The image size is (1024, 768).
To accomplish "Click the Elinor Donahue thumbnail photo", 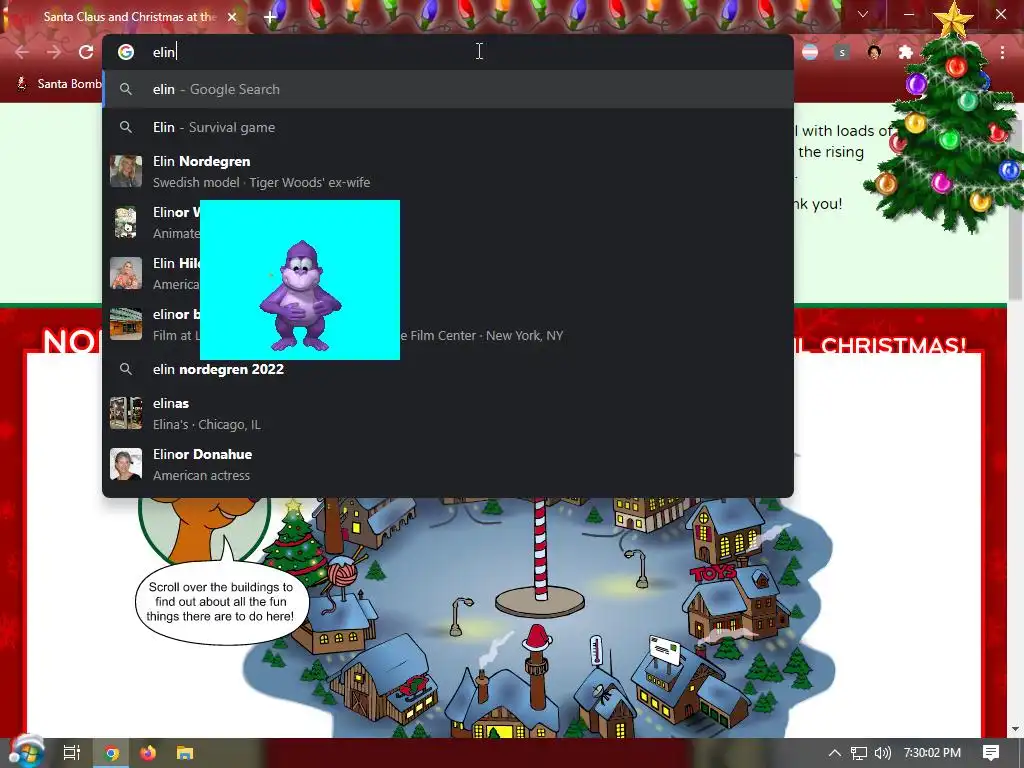I will pos(126,464).
